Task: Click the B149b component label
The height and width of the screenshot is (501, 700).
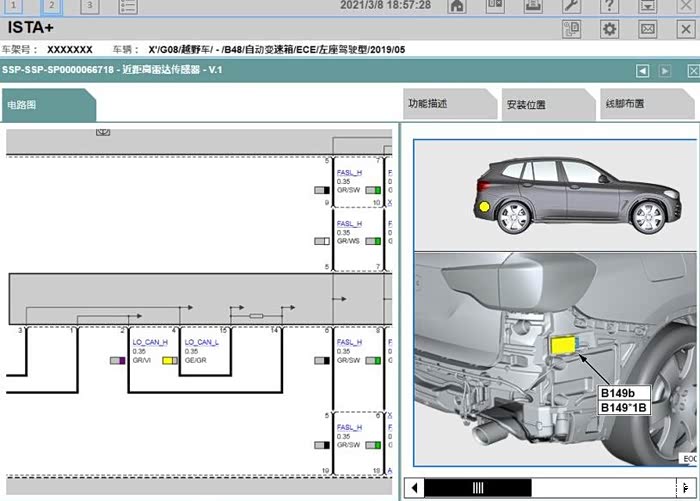Action: [624, 393]
